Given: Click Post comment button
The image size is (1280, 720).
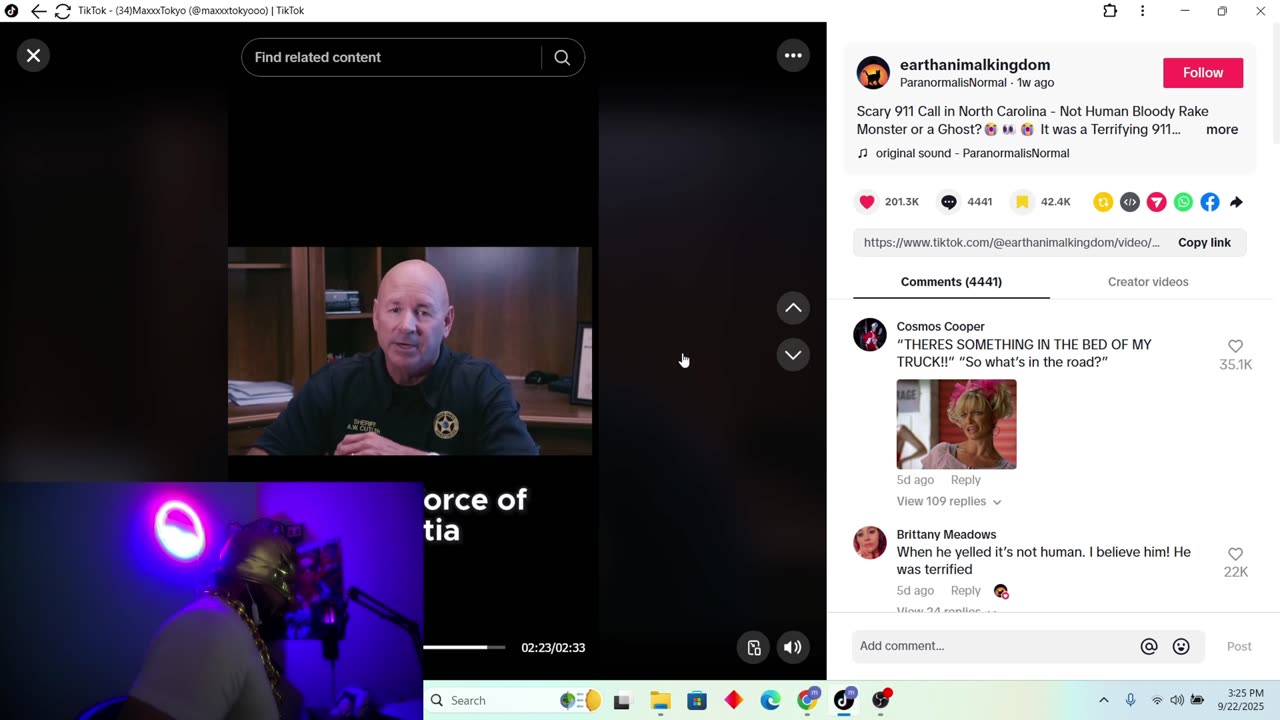Looking at the screenshot, I should [1239, 647].
